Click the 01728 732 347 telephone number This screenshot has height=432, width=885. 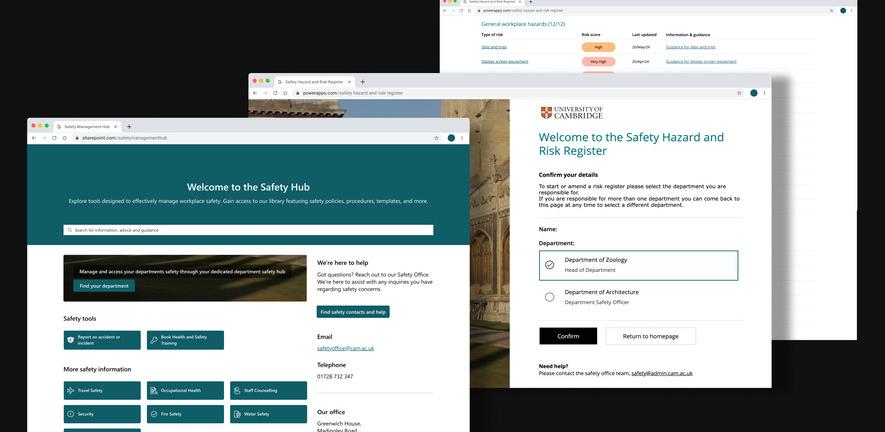point(335,377)
